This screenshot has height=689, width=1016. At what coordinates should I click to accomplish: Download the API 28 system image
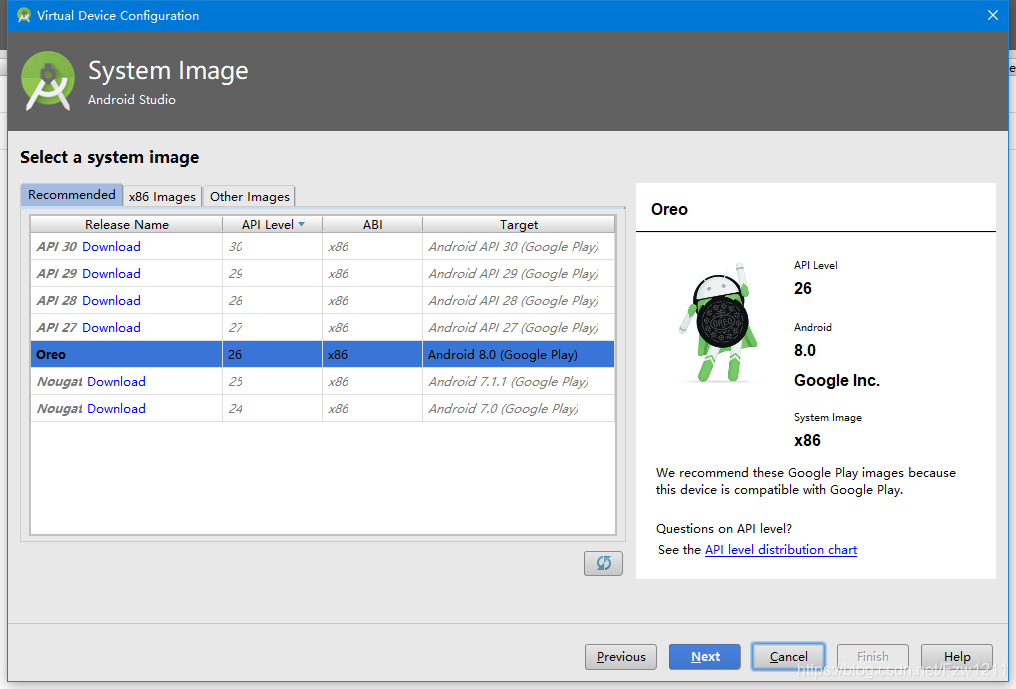point(111,301)
